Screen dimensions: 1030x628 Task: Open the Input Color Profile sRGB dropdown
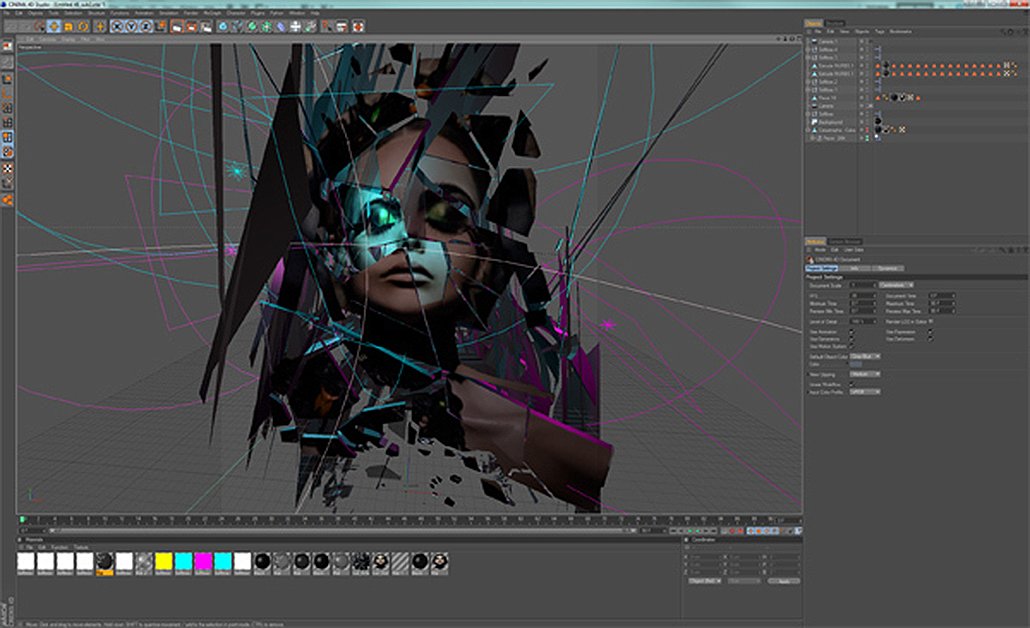point(864,392)
